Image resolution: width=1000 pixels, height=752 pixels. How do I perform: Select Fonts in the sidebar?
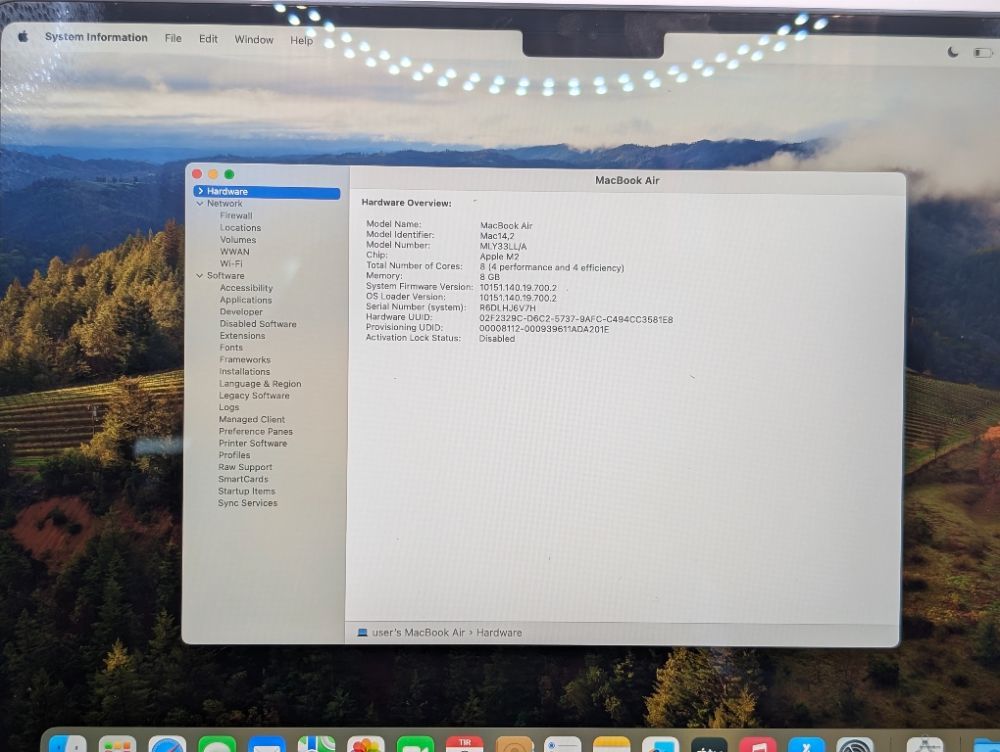(231, 348)
